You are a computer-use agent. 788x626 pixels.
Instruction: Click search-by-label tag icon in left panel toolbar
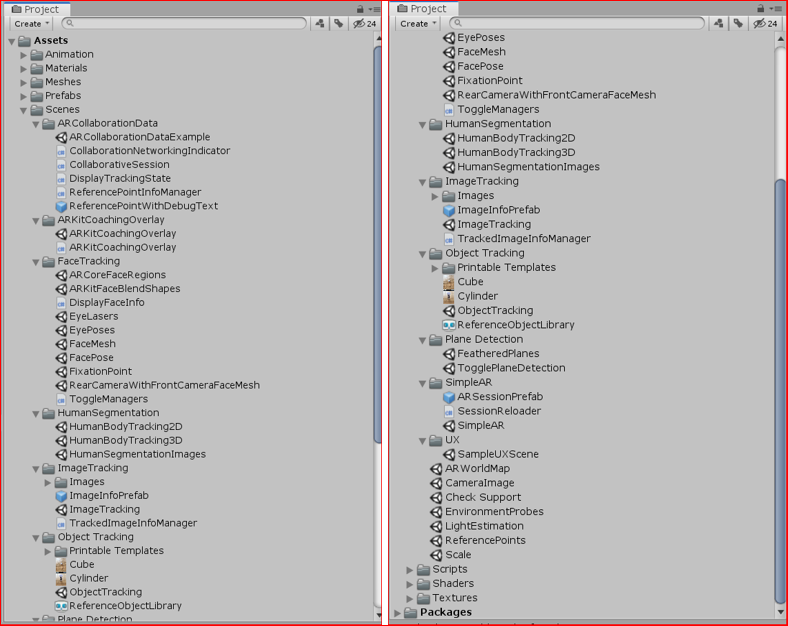click(x=339, y=24)
